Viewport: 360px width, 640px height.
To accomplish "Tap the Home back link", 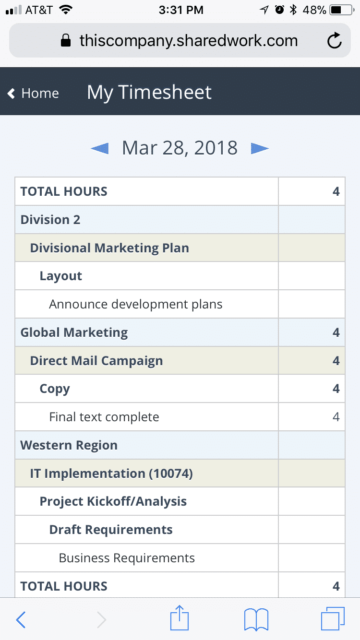I will 33,93.
